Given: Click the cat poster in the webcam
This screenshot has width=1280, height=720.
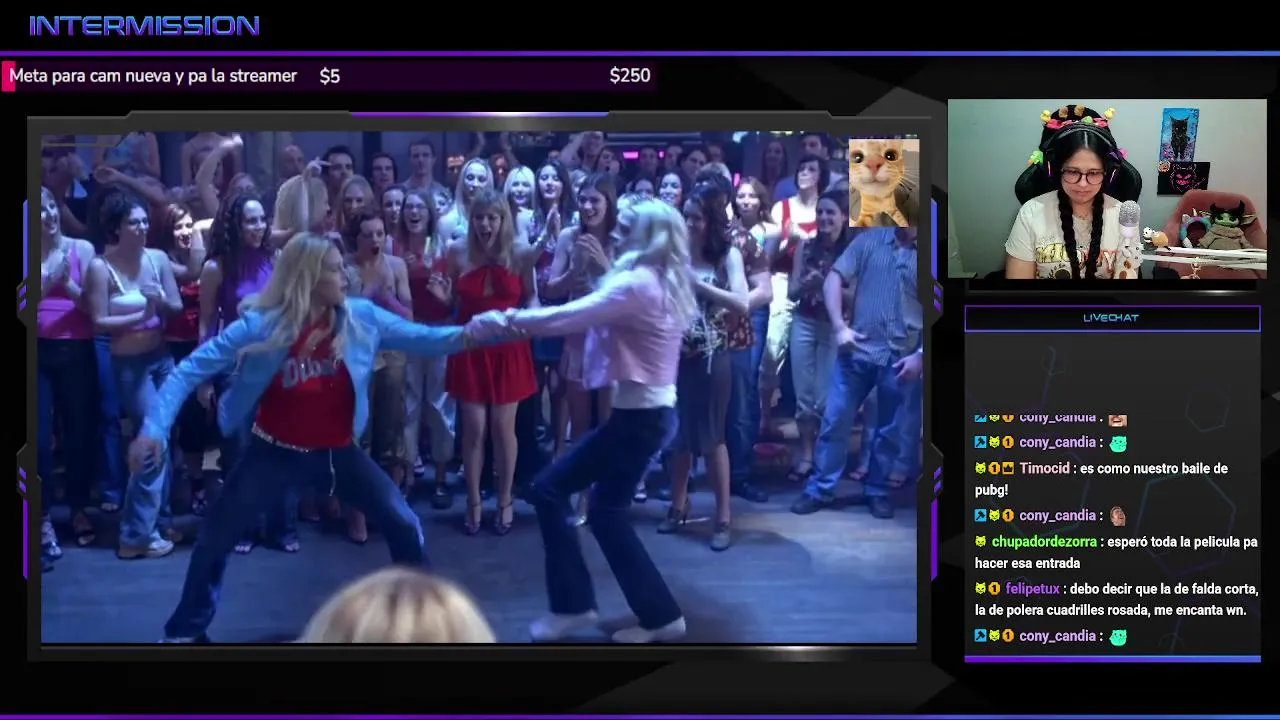Looking at the screenshot, I should click(1180, 134).
